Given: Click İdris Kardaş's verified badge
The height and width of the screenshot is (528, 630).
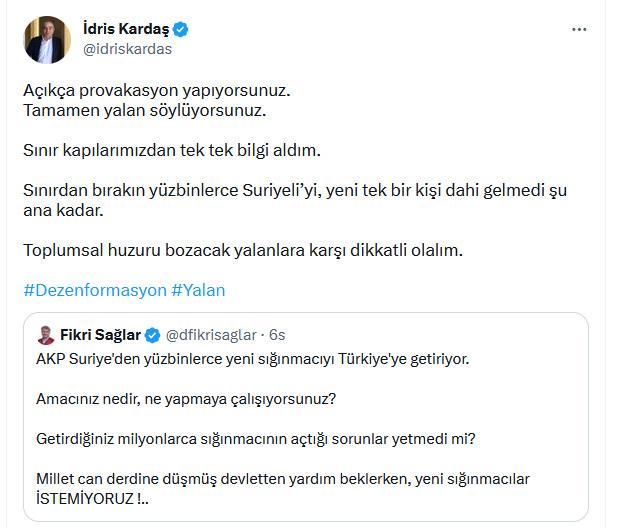Looking at the screenshot, I should point(181,29).
